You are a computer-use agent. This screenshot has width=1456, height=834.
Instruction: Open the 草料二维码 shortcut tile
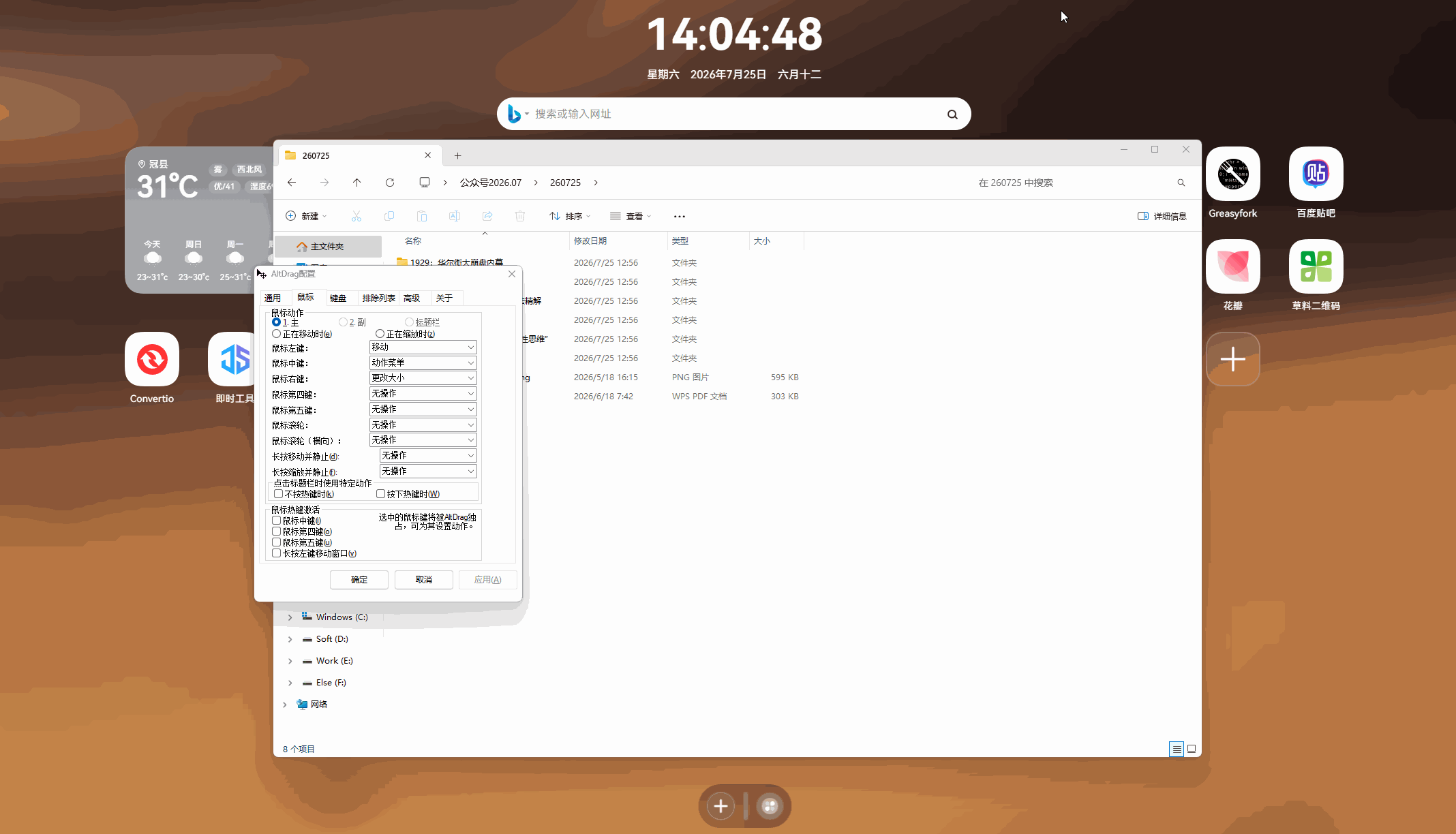coord(1316,266)
